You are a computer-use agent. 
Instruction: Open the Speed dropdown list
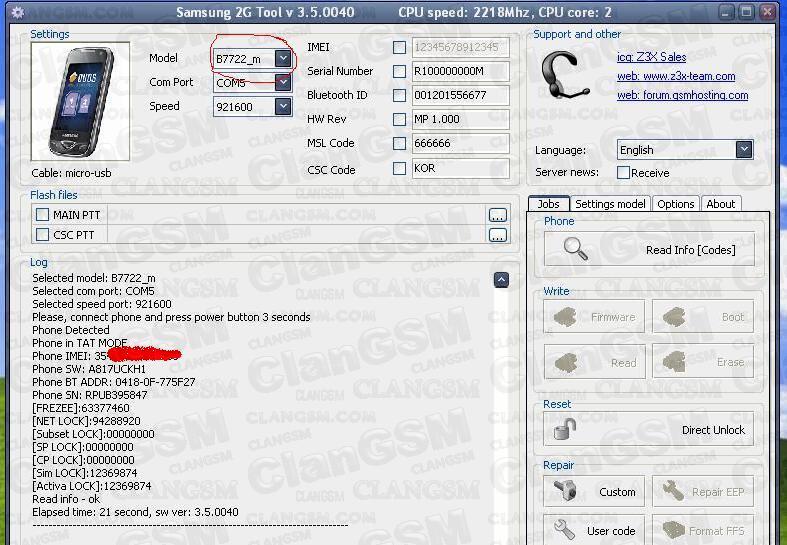pos(283,106)
